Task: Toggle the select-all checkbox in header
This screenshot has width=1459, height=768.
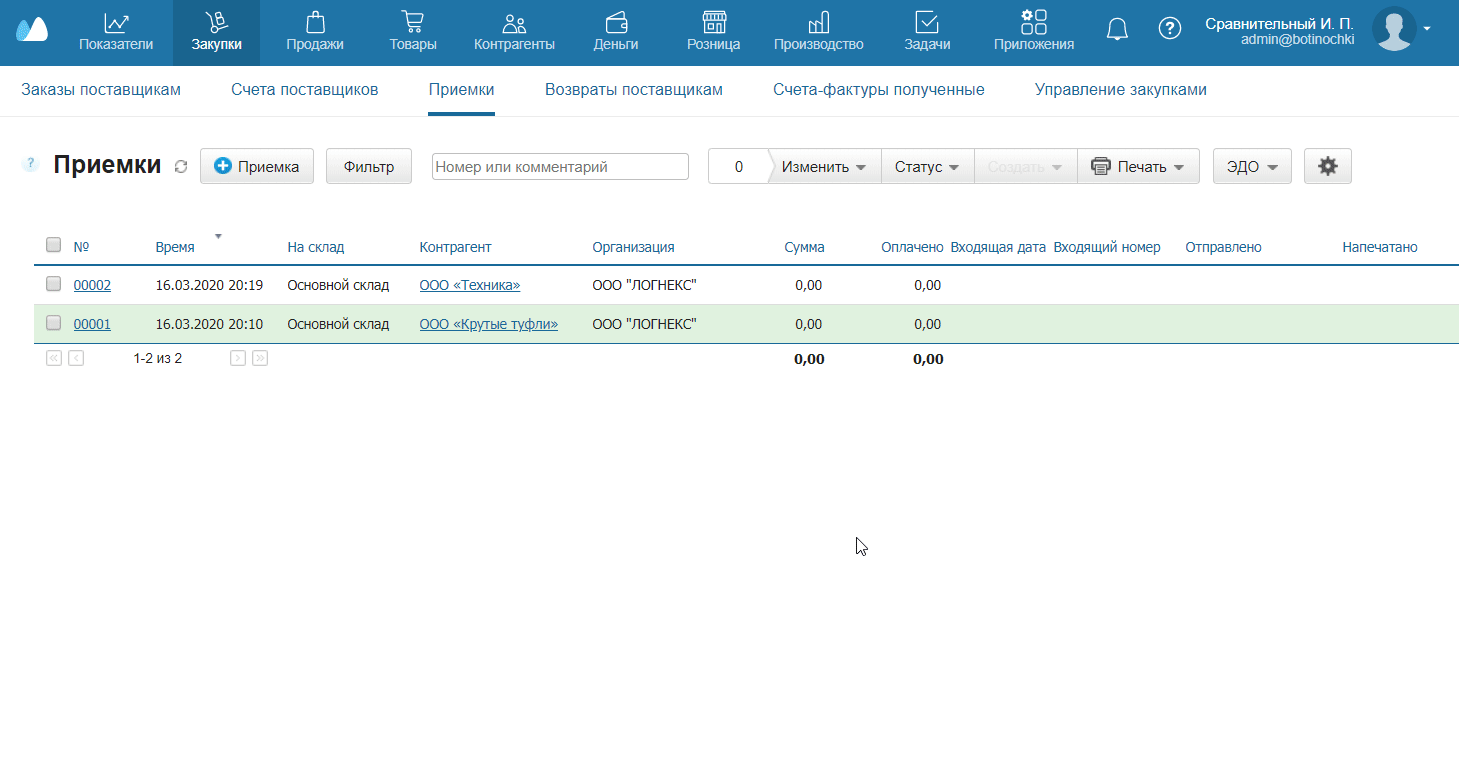Action: tap(54, 245)
